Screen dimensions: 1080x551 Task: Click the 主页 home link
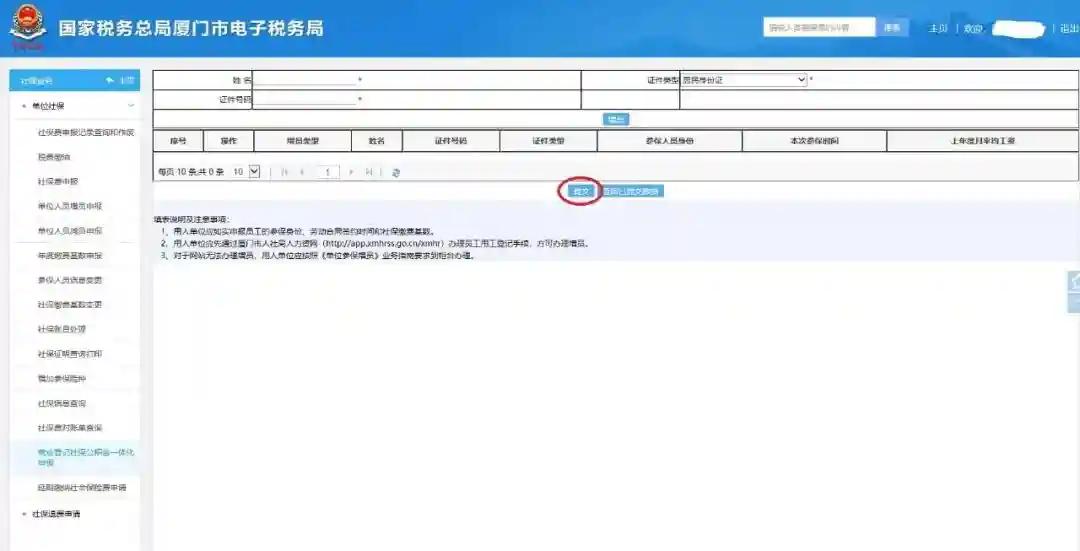coord(937,29)
